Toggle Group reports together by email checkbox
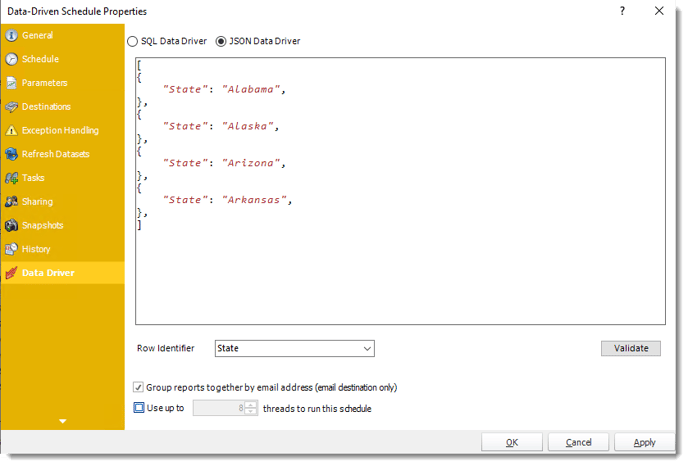 (138, 387)
